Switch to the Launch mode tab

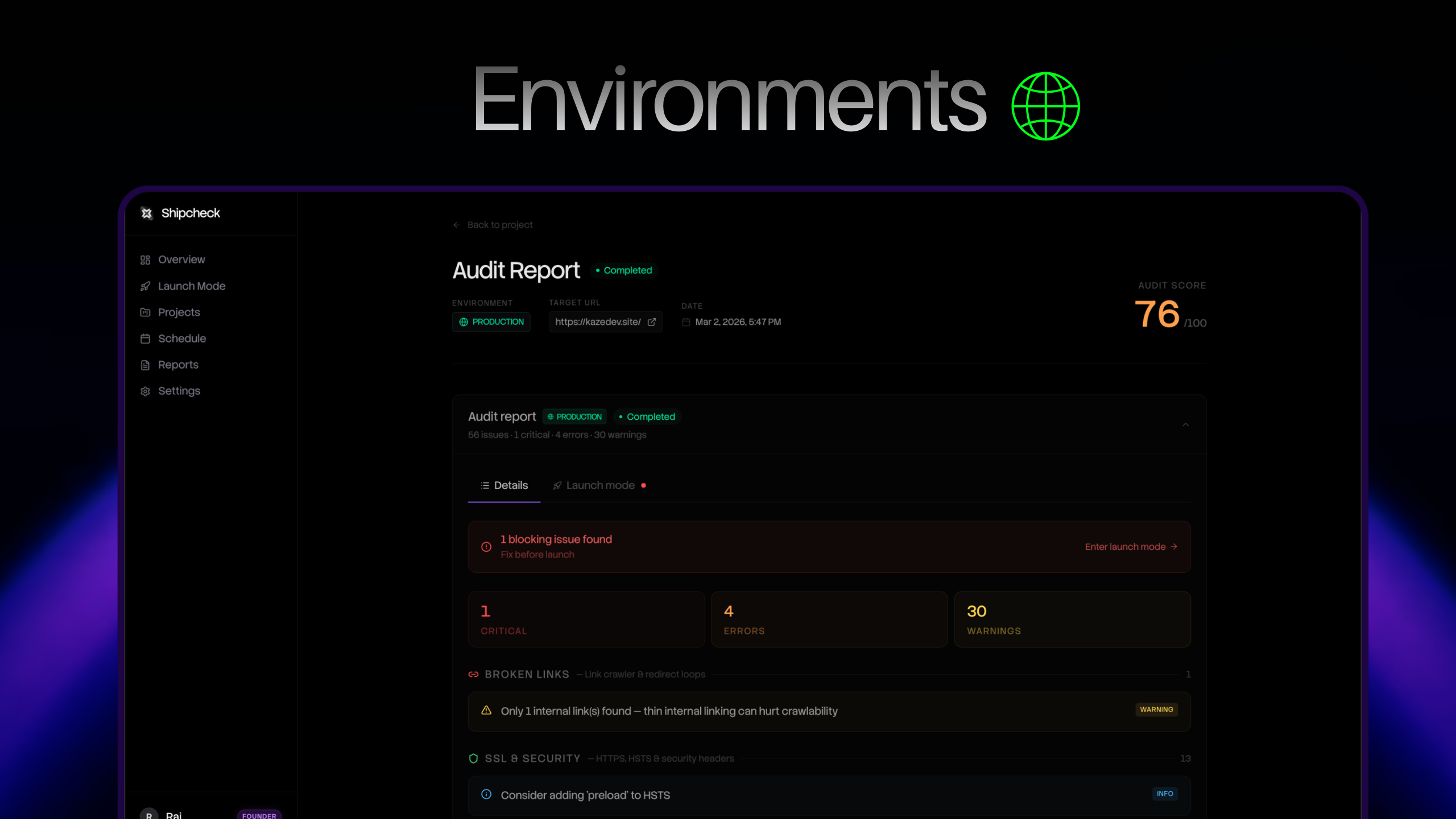[x=600, y=485]
